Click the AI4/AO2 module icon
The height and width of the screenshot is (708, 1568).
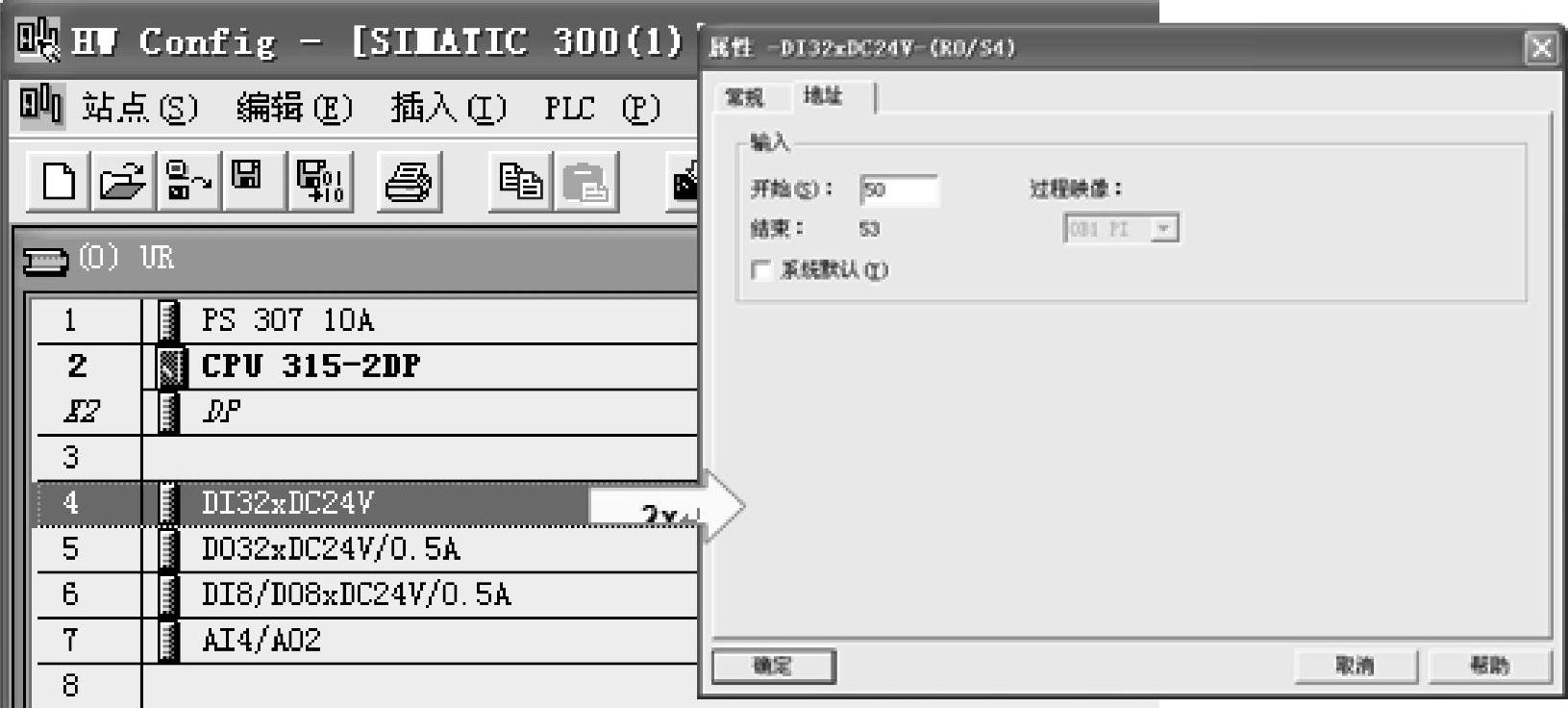coord(168,641)
